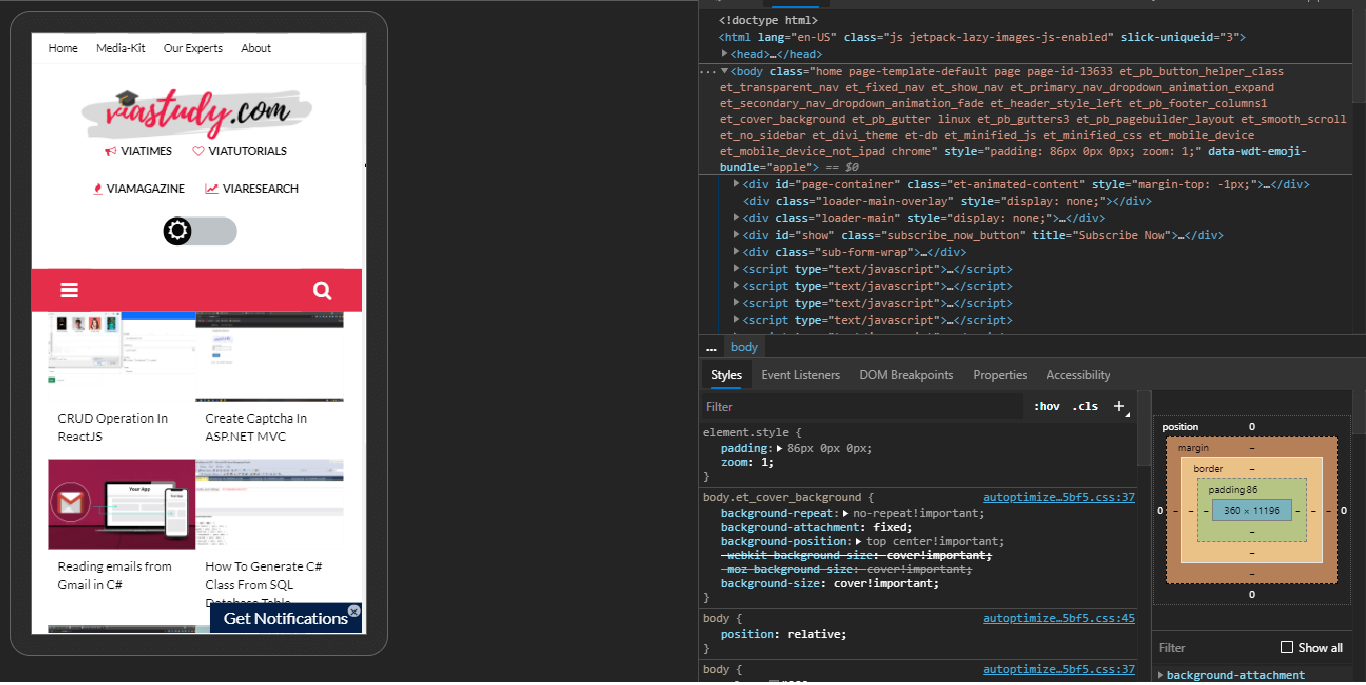Open the Home nav link
Viewport: 1366px width, 685px height.
tap(63, 48)
